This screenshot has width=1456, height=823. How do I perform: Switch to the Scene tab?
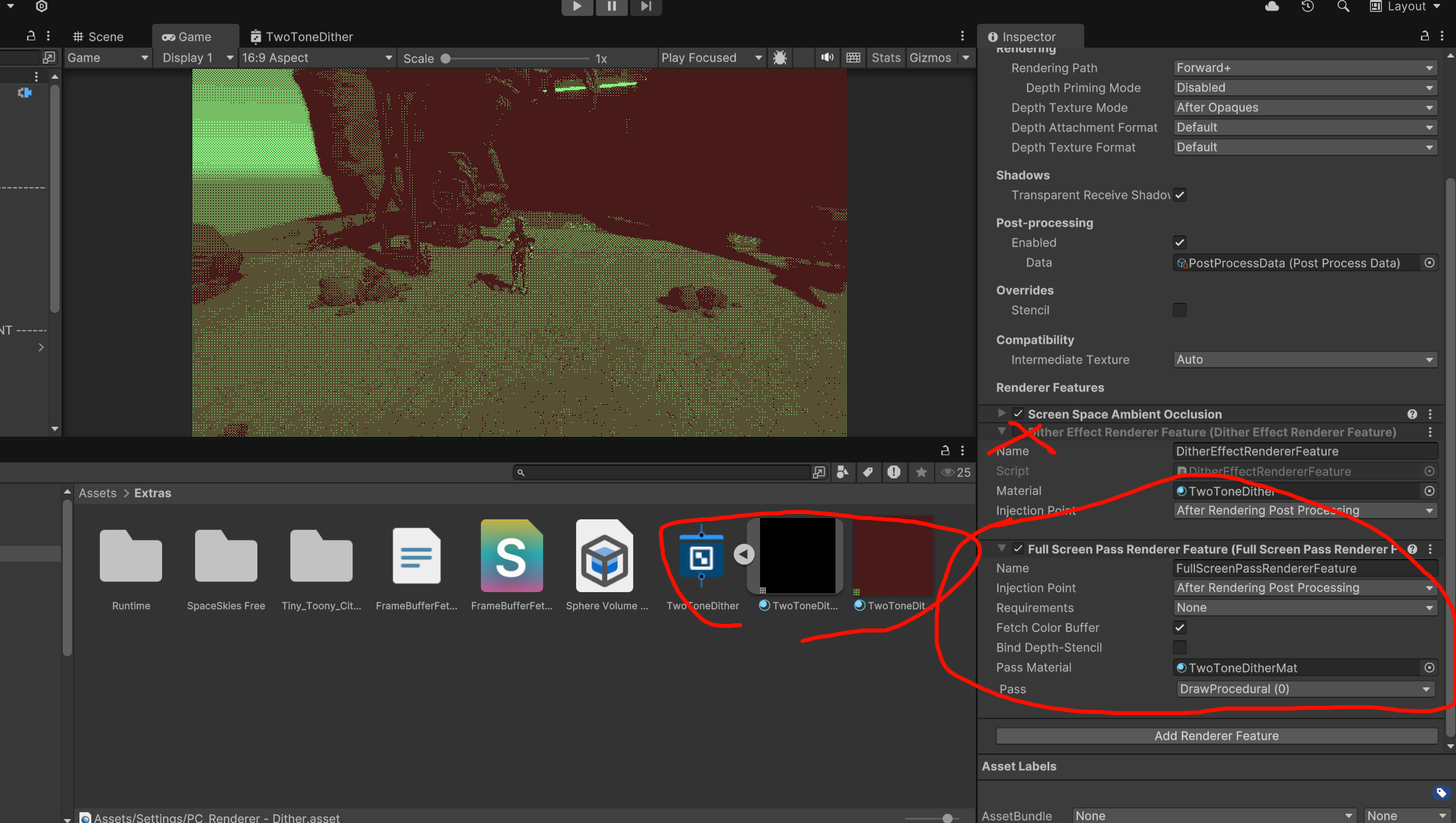point(98,37)
